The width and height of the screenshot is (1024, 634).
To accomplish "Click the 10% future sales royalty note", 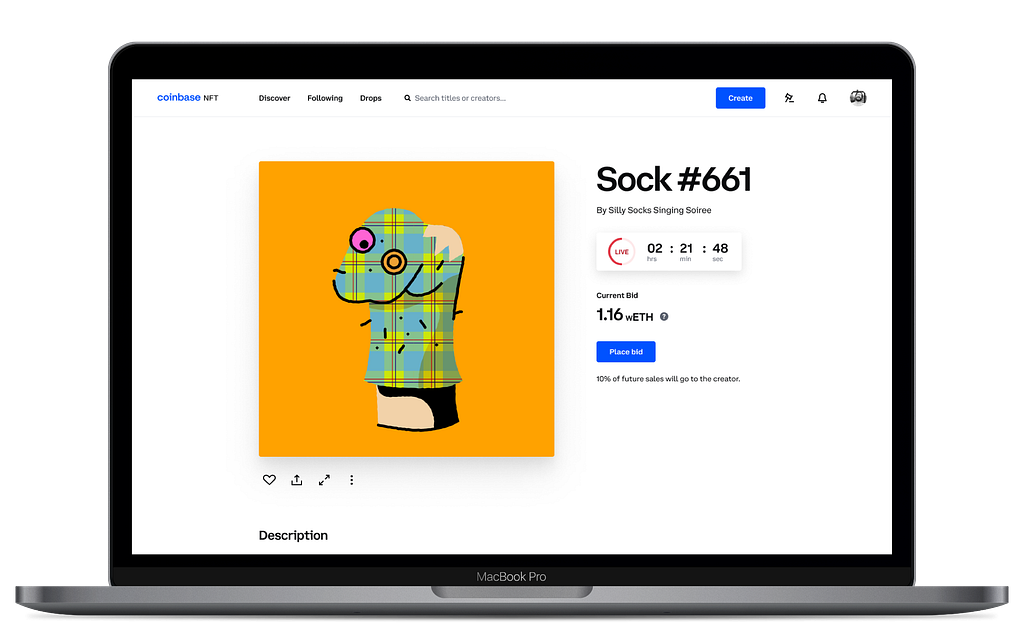I will tap(668, 379).
